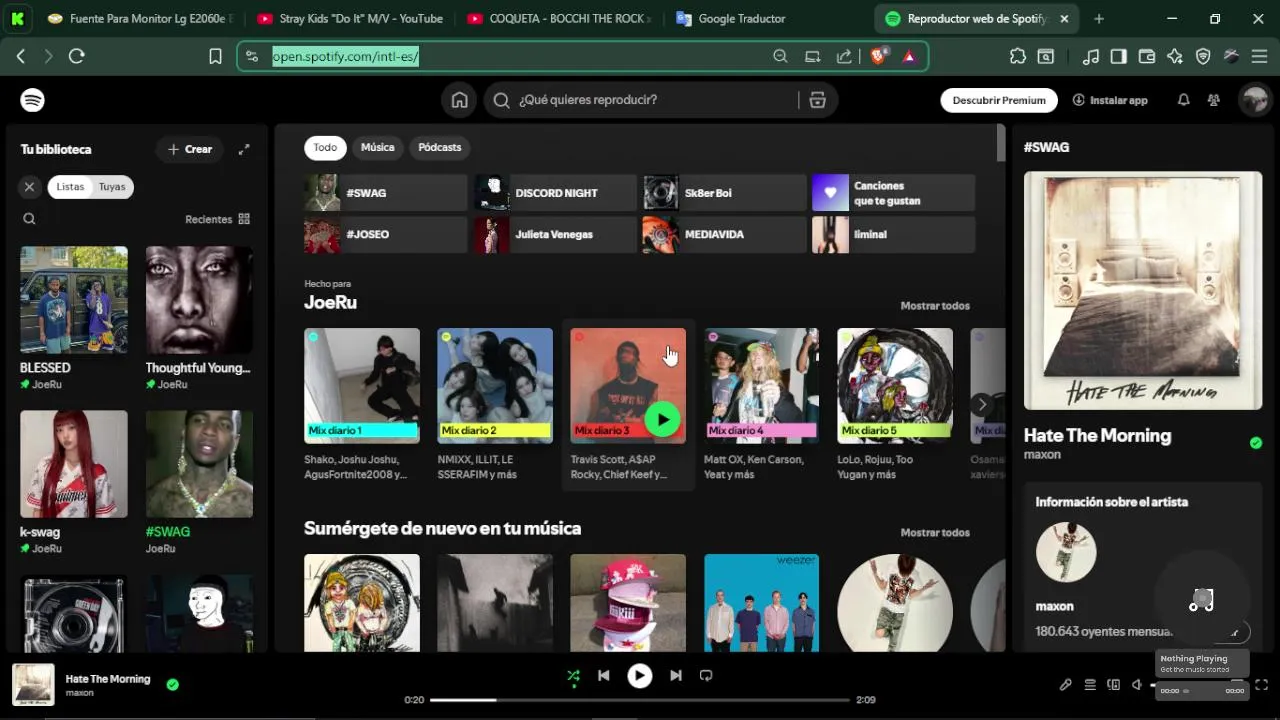This screenshot has height=720, width=1280.
Task: Seek on the song progress bar
Action: (640, 700)
